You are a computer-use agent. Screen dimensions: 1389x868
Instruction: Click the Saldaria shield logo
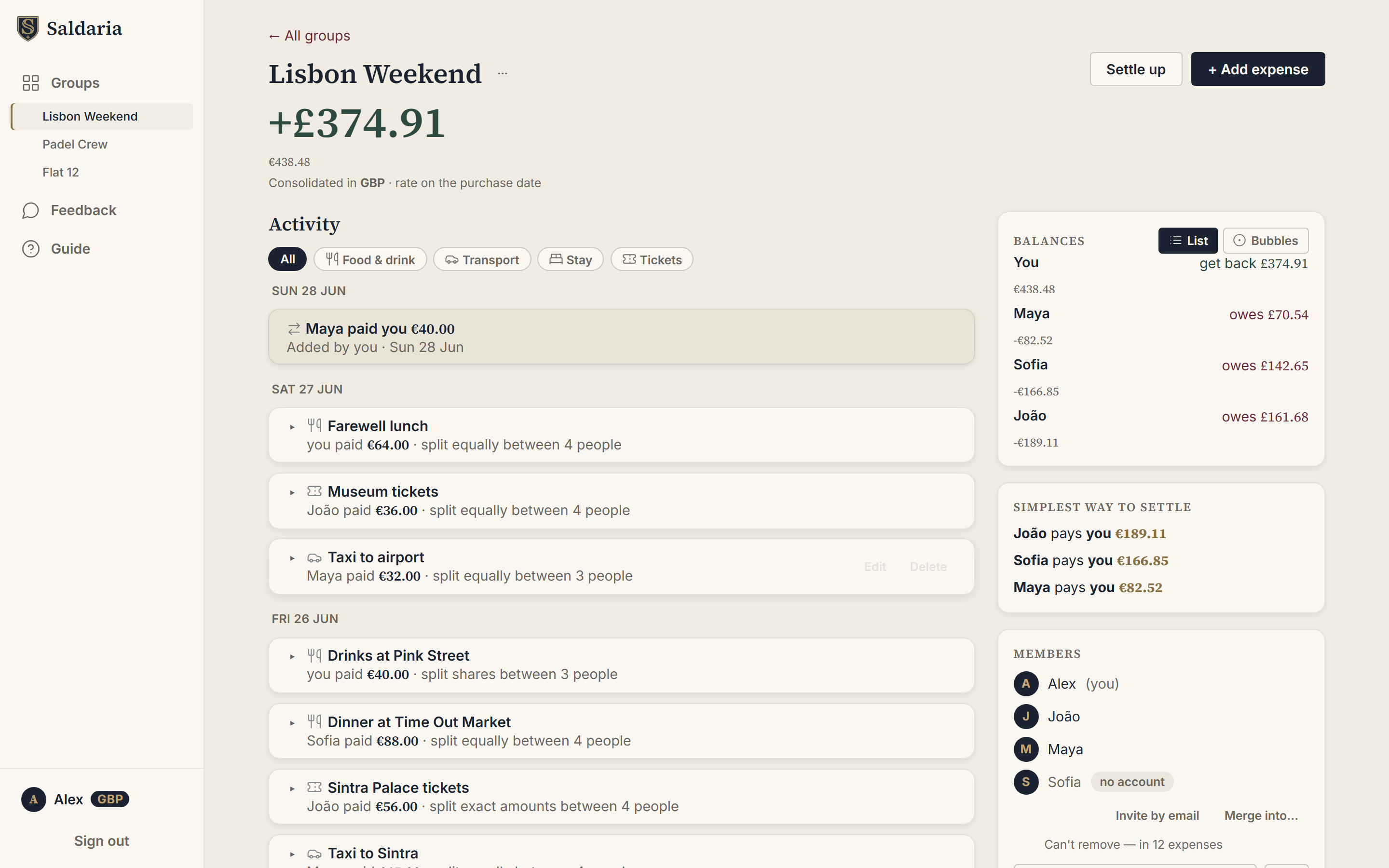click(x=27, y=28)
